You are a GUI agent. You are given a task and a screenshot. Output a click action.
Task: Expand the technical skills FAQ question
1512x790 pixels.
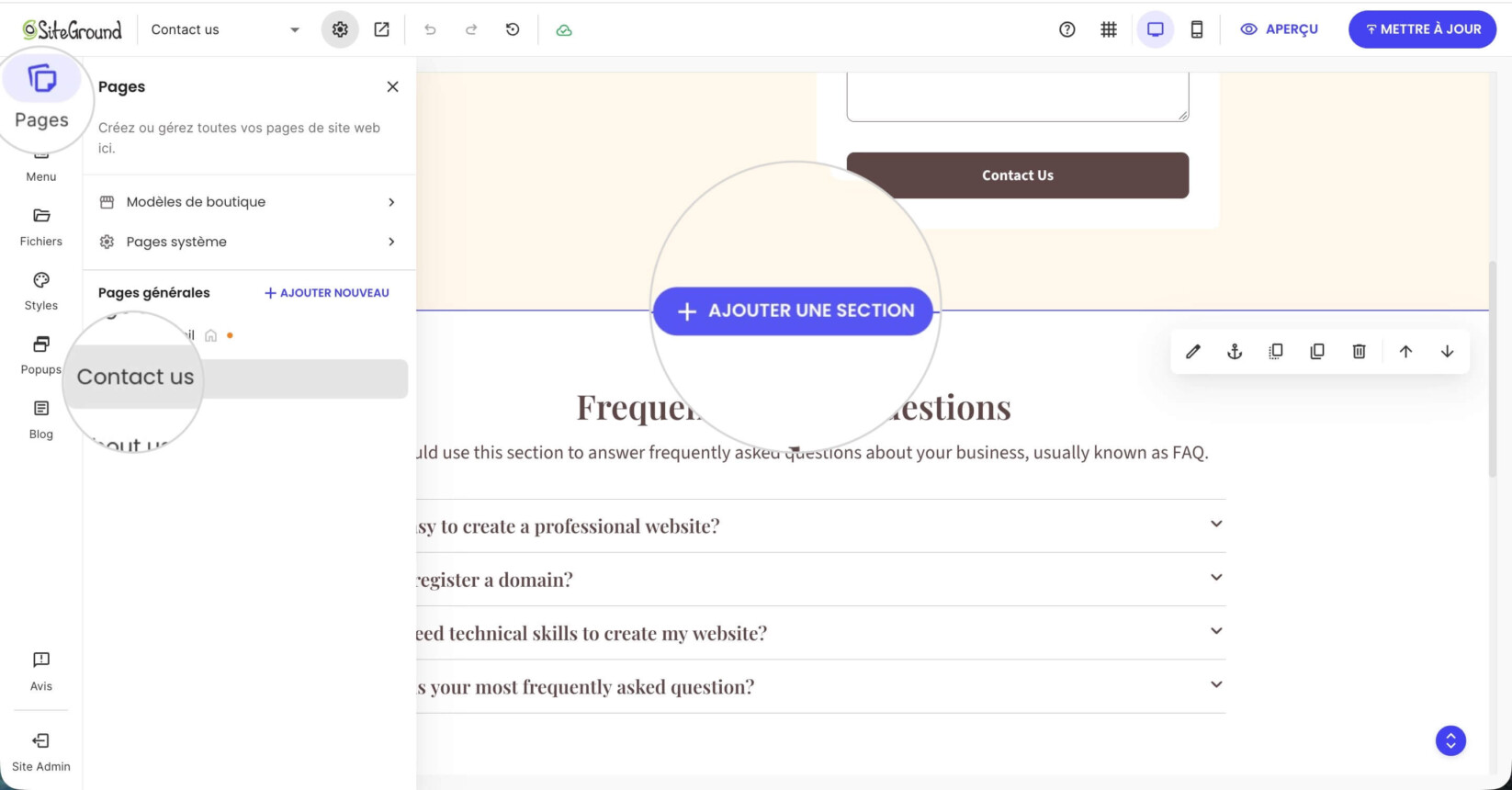[x=821, y=633]
